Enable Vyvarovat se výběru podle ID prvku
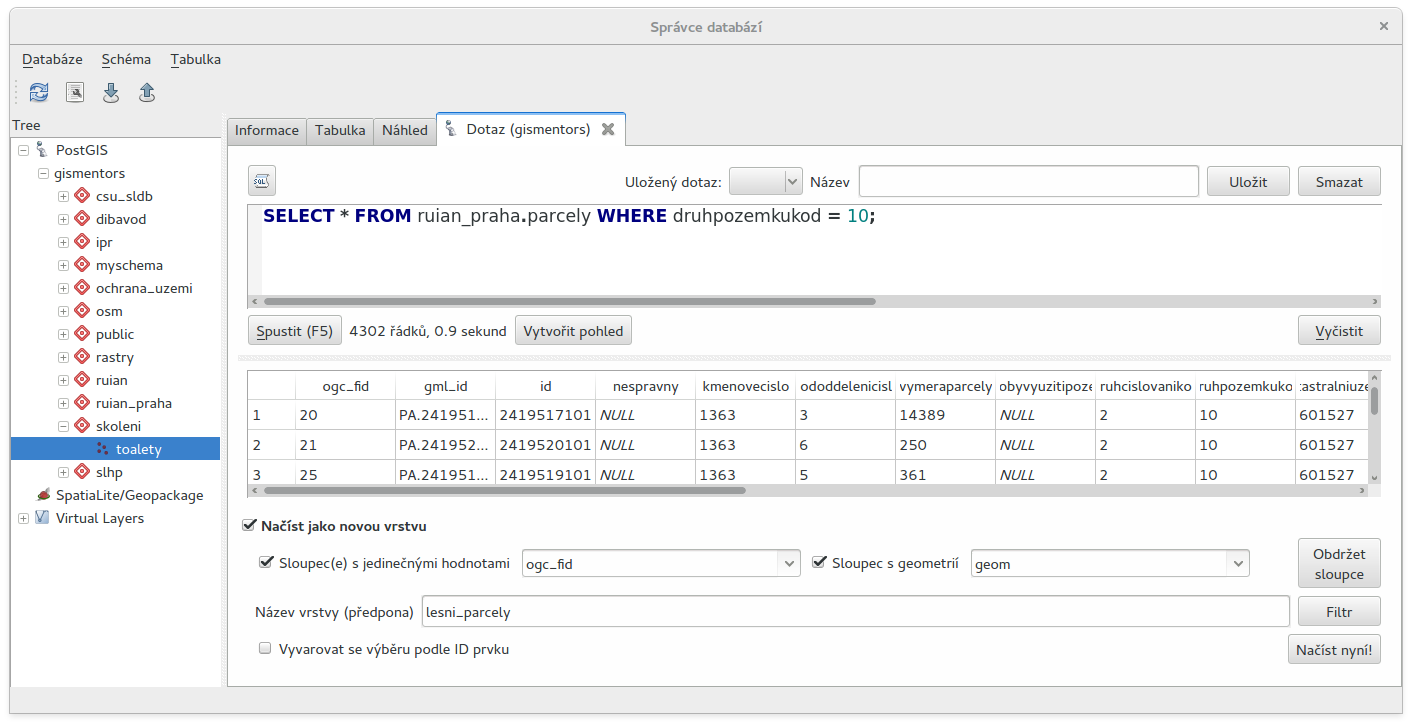Image resolution: width=1412 pixels, height=723 pixels. [266, 648]
